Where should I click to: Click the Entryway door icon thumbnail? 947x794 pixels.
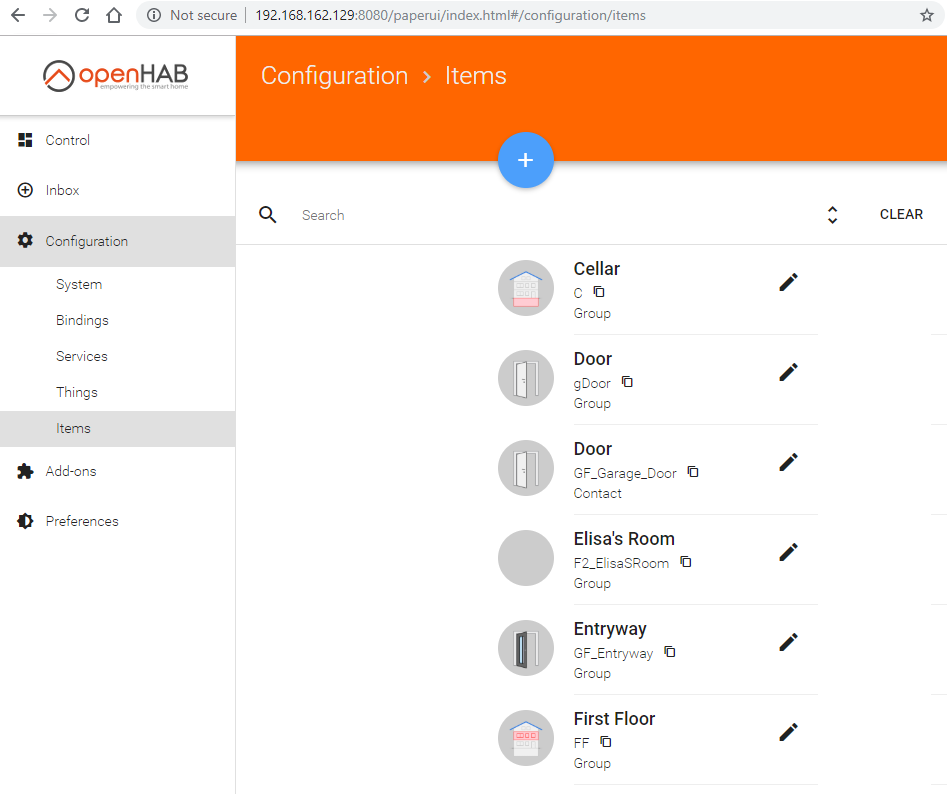[x=525, y=648]
